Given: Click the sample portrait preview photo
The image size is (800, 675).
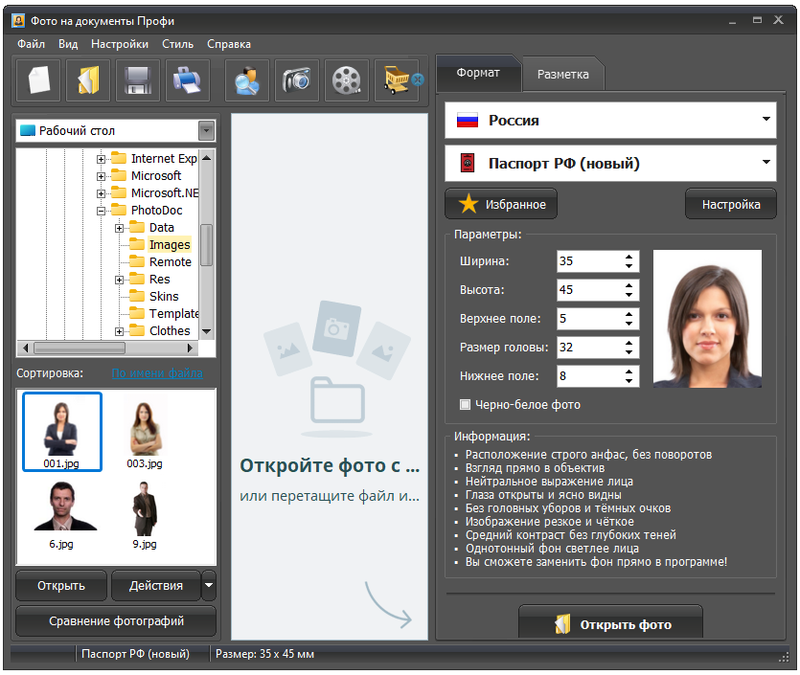Looking at the screenshot, I should click(708, 318).
